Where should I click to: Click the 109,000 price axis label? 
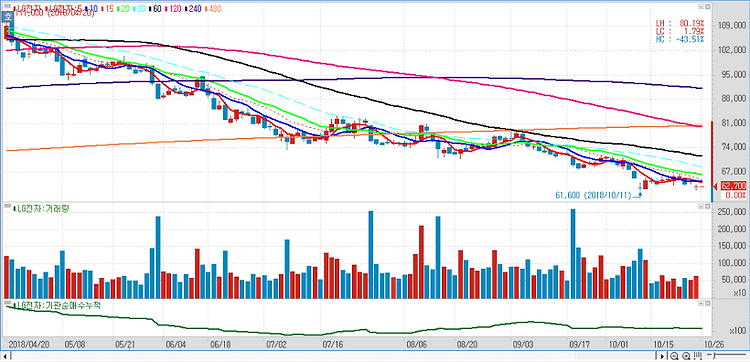point(732,25)
